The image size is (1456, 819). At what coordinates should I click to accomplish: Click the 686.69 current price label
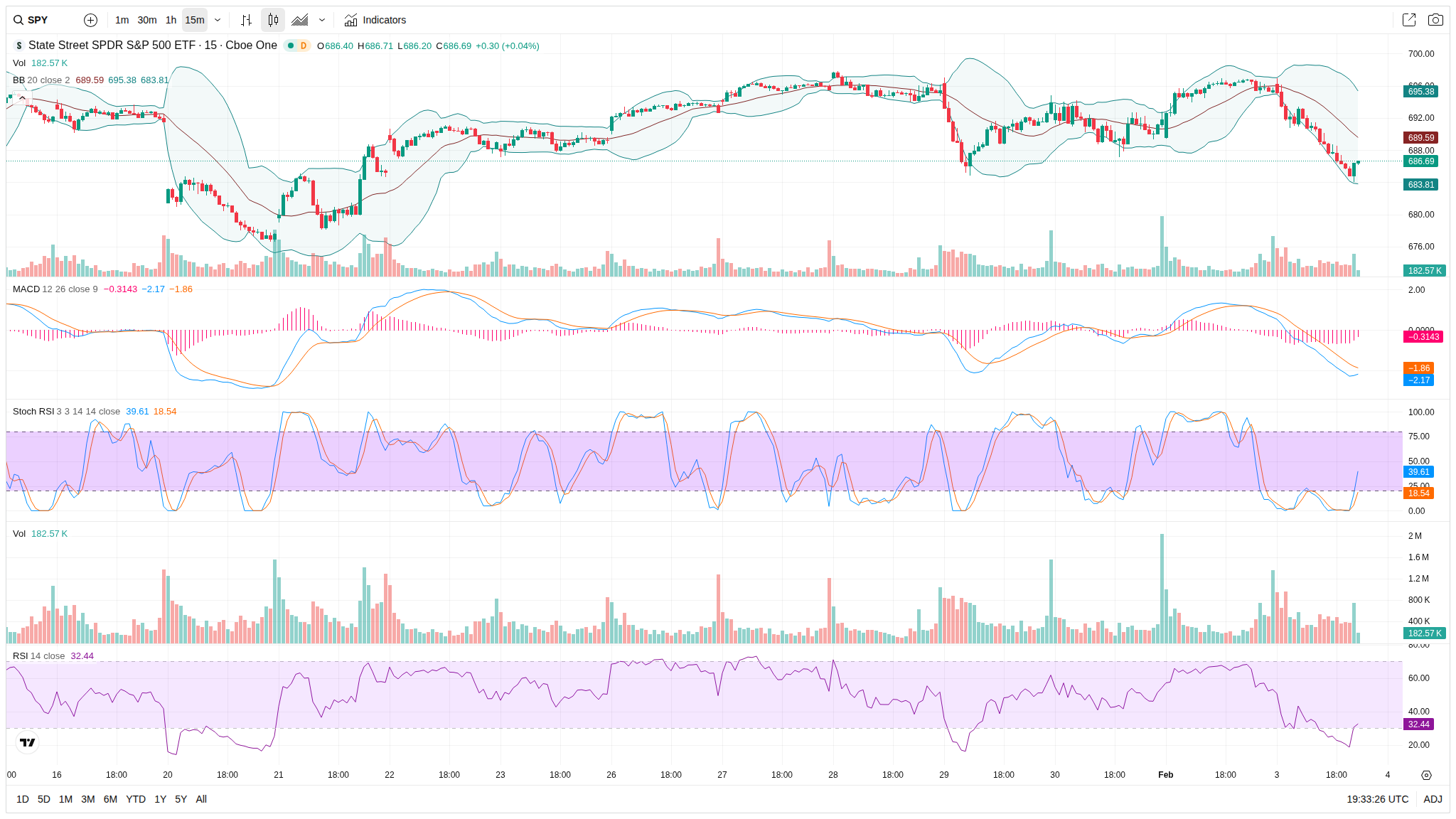(1420, 161)
